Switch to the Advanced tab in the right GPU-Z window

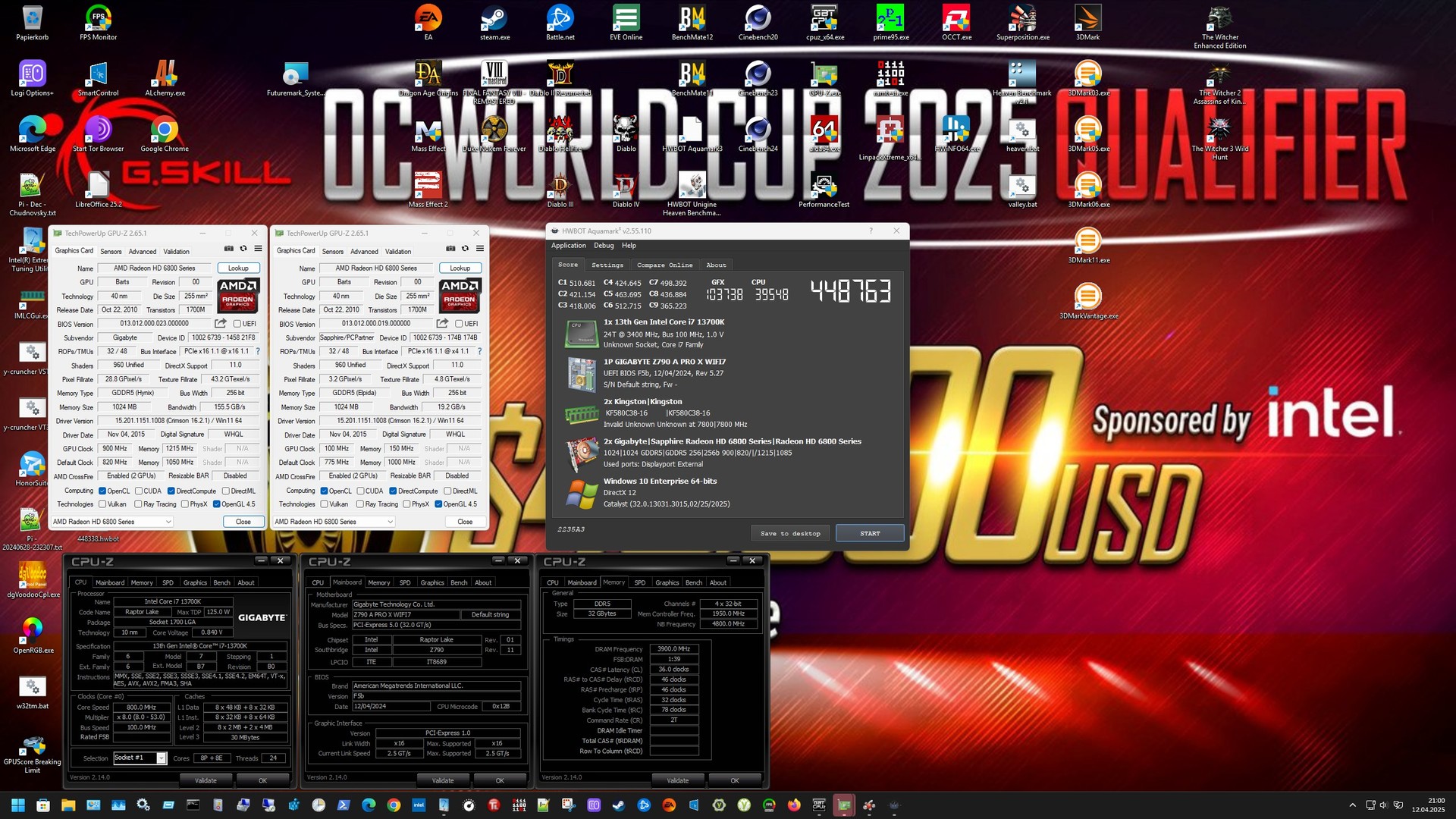click(x=364, y=252)
